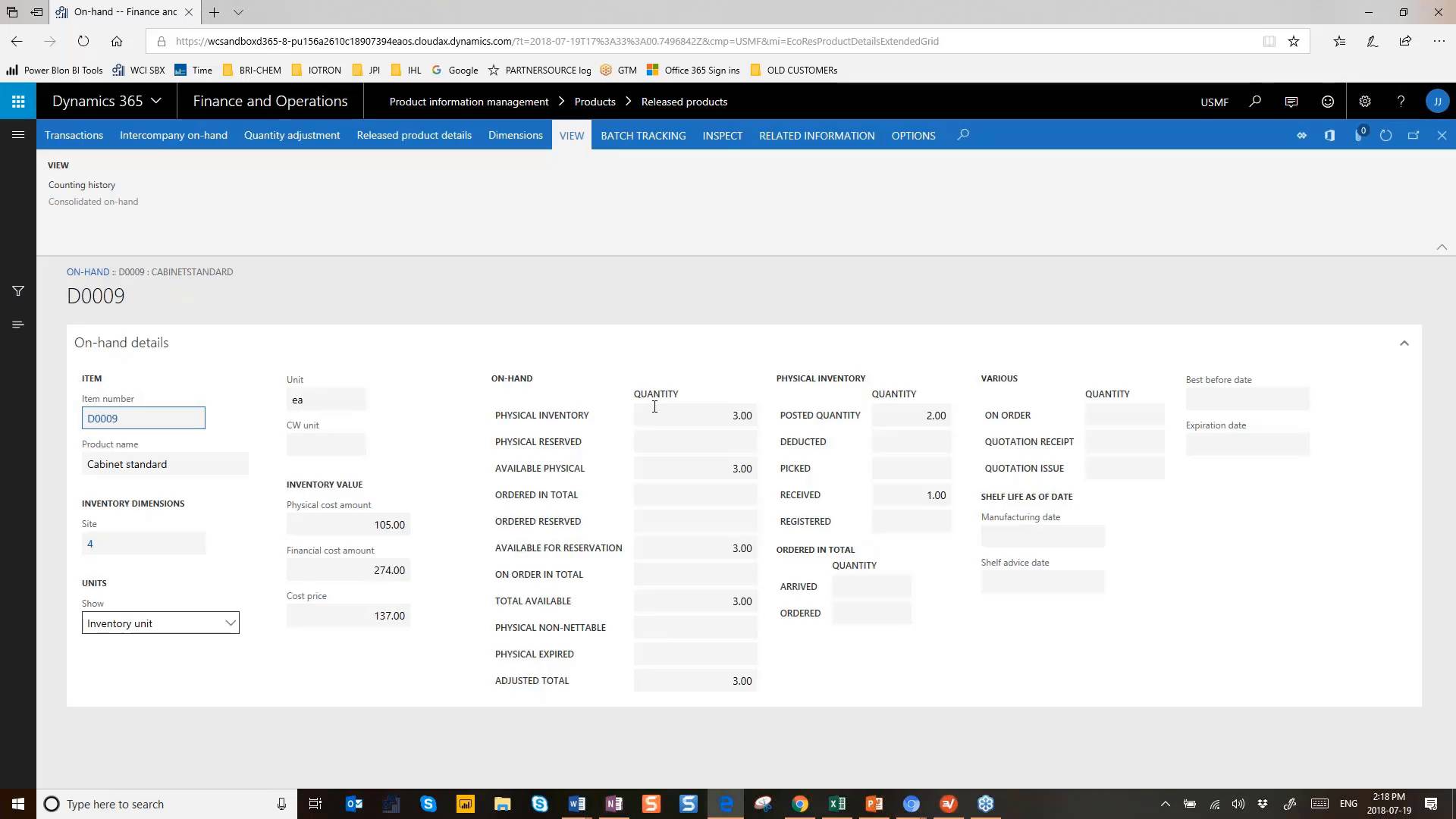The width and height of the screenshot is (1456, 819).
Task: Open Dynamics 365 search
Action: (1255, 101)
